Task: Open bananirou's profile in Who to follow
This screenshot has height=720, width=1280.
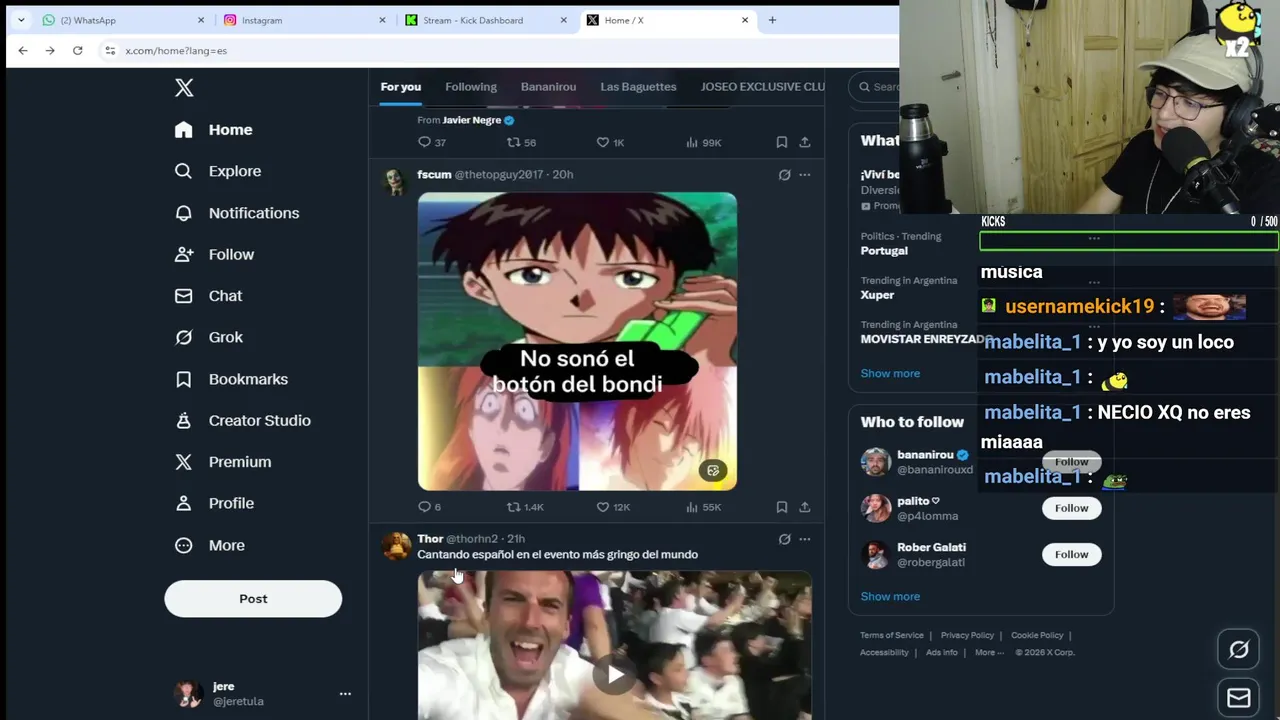Action: (925, 455)
